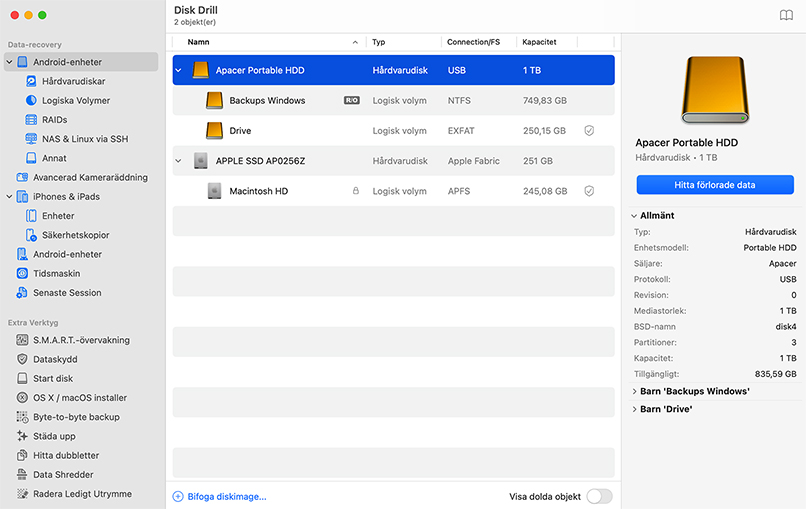Collapse the Apacer Portable HDD row chevron
Viewport: 806px width, 509px height.
point(178,70)
